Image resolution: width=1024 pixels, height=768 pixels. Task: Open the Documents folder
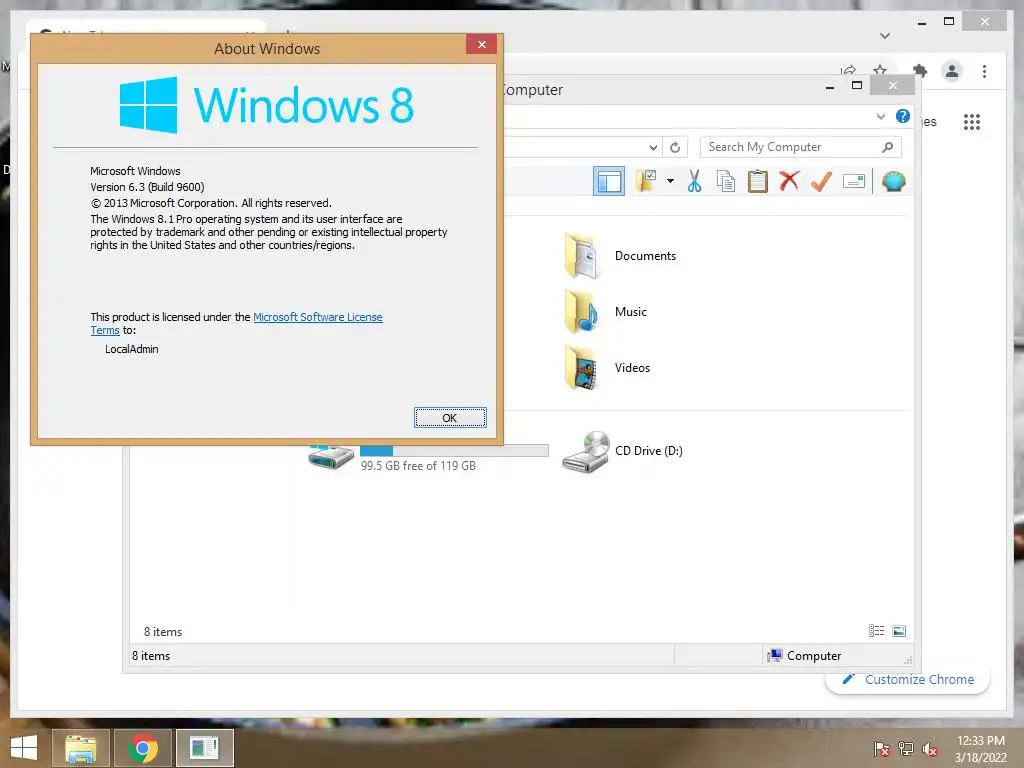point(620,256)
